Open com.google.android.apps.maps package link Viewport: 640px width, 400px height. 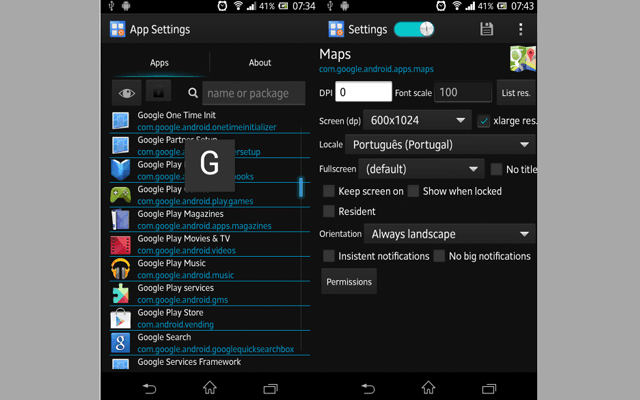pyautogui.click(x=376, y=69)
